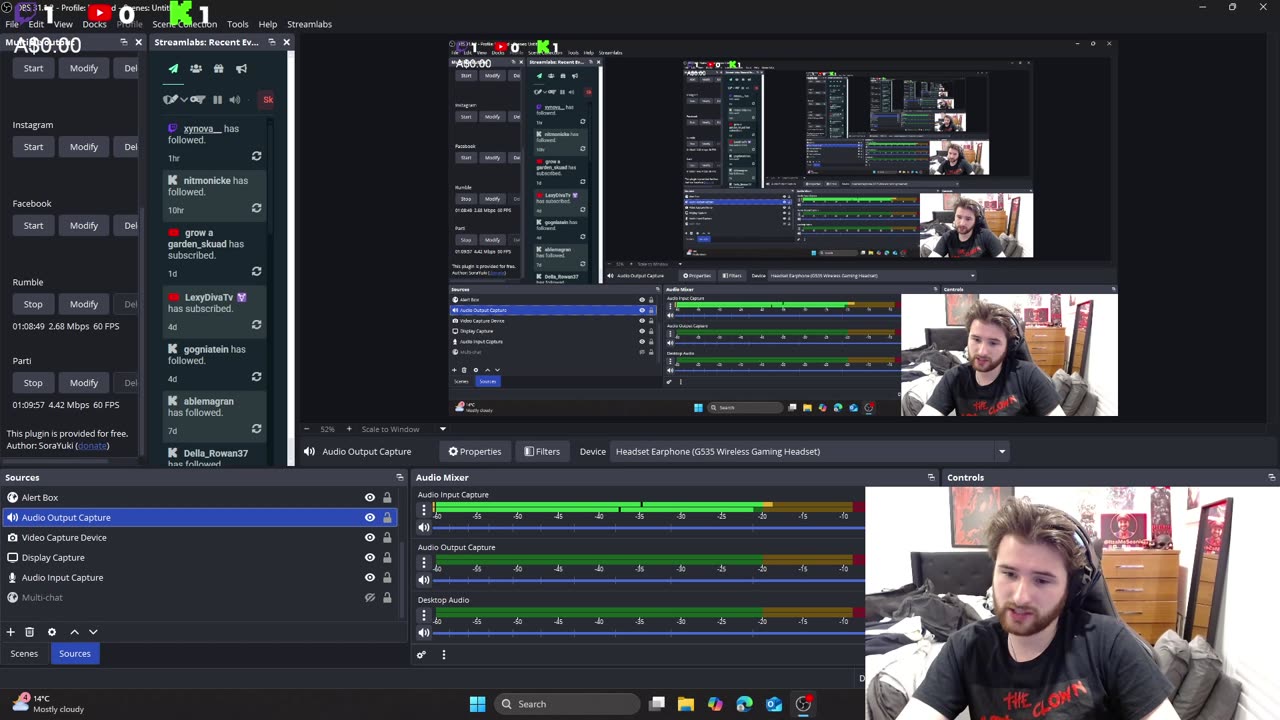Mute Audio Output Capture in mixer
Screen dimensions: 1280x720
(x=424, y=580)
